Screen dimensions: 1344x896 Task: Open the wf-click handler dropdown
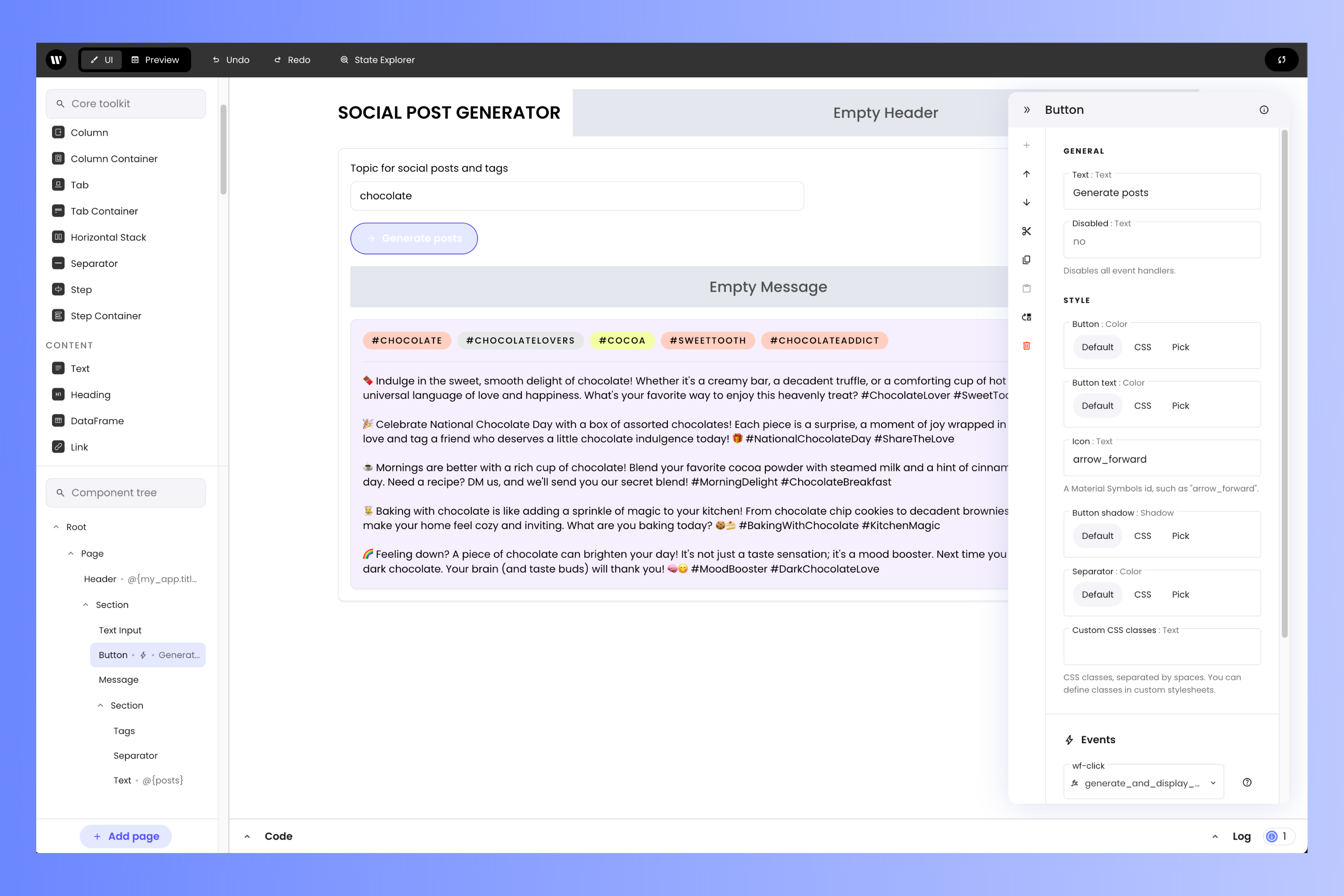point(1143,782)
